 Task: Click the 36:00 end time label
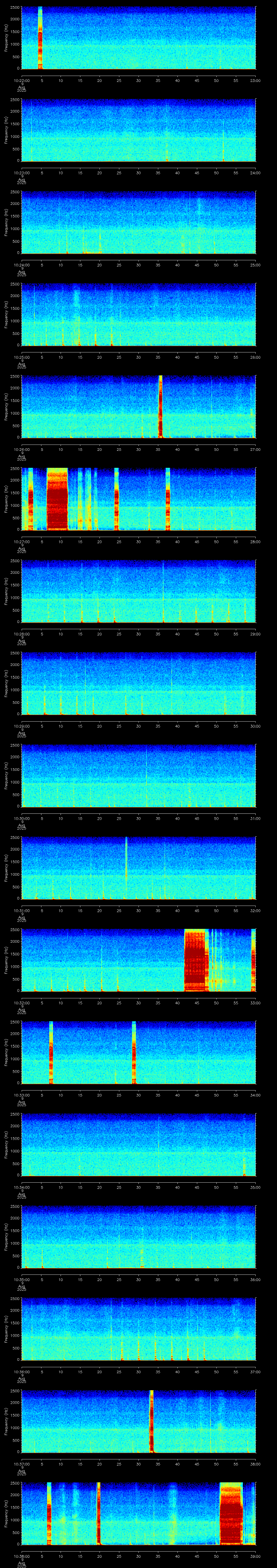[x=255, y=1279]
